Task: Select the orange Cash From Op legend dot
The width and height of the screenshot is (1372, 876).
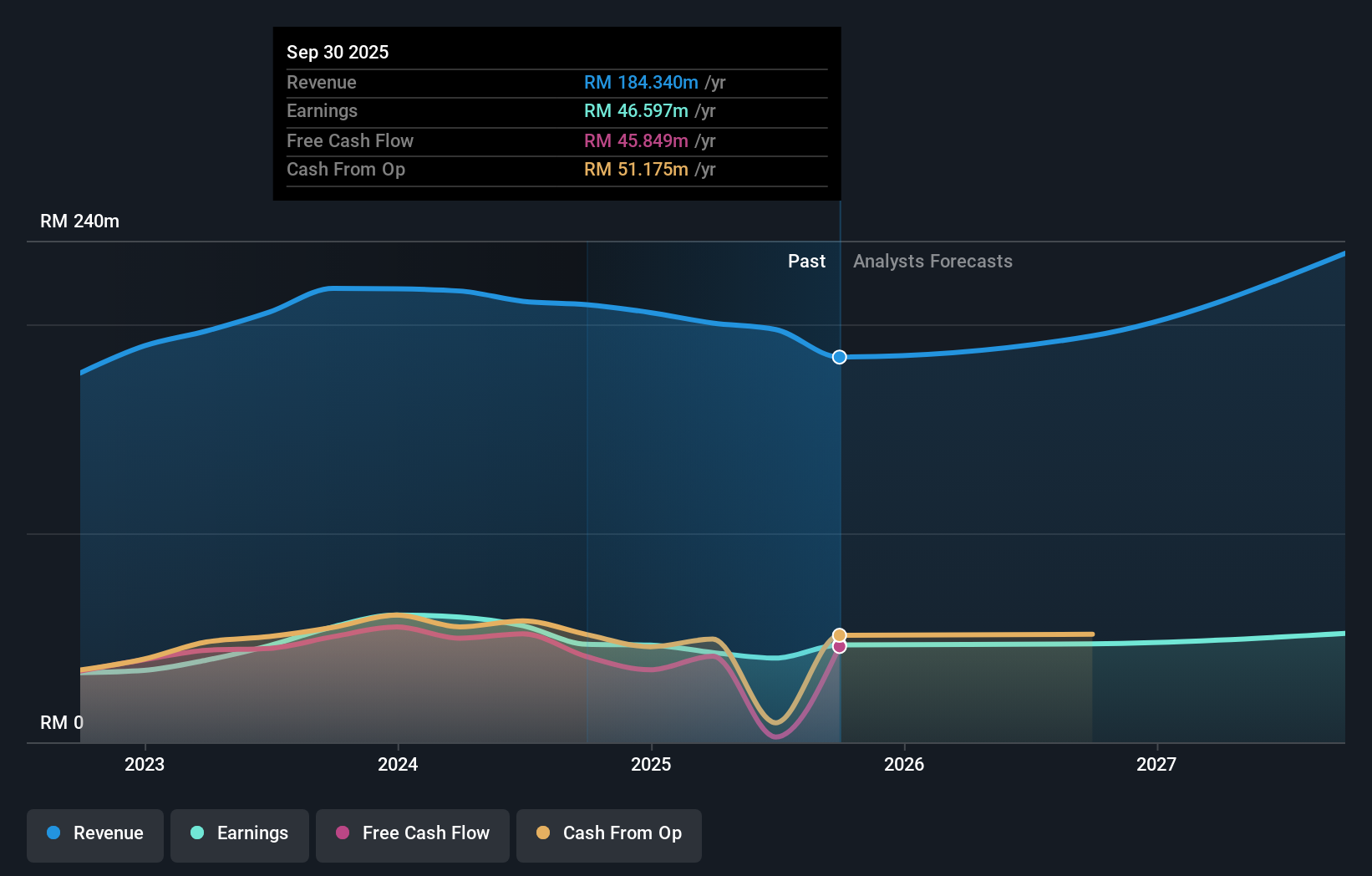Action: pos(543,833)
